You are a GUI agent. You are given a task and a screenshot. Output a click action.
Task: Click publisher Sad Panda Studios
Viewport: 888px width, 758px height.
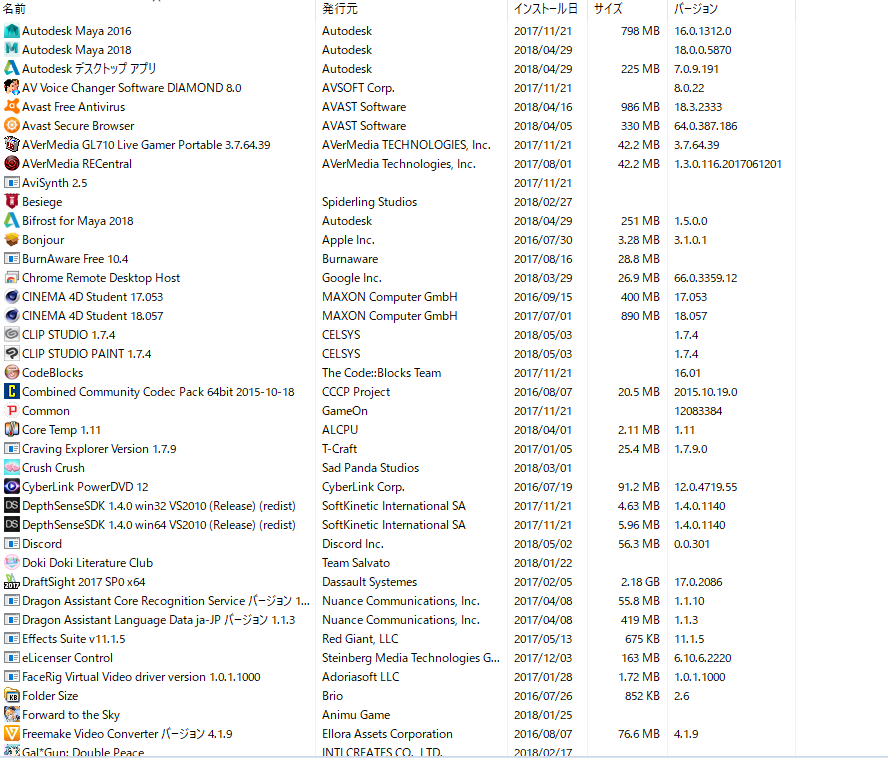(x=370, y=467)
